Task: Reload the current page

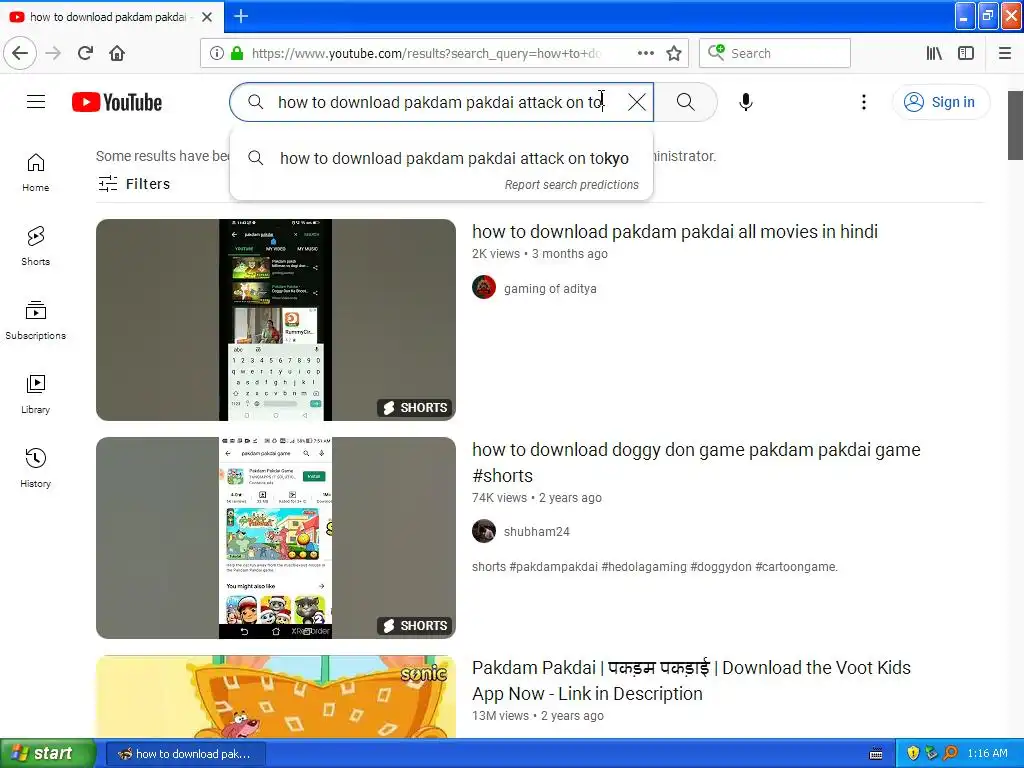Action: pos(86,53)
